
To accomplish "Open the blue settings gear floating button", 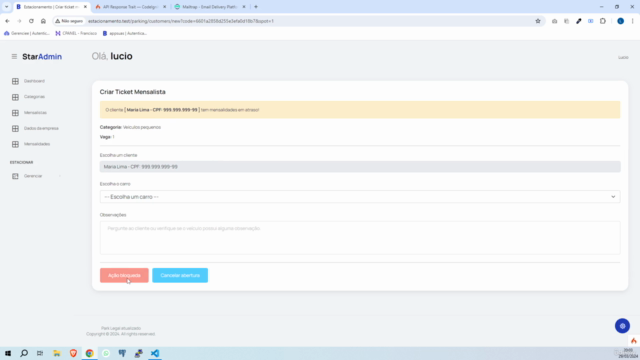I will click(x=622, y=326).
